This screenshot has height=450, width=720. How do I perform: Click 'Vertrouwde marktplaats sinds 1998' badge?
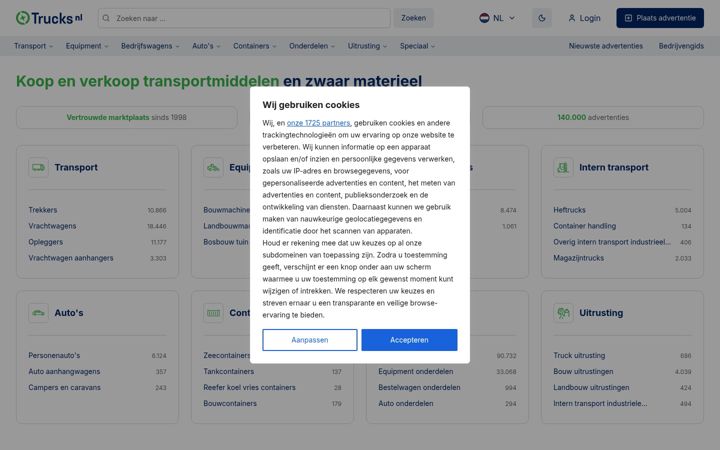pos(127,118)
